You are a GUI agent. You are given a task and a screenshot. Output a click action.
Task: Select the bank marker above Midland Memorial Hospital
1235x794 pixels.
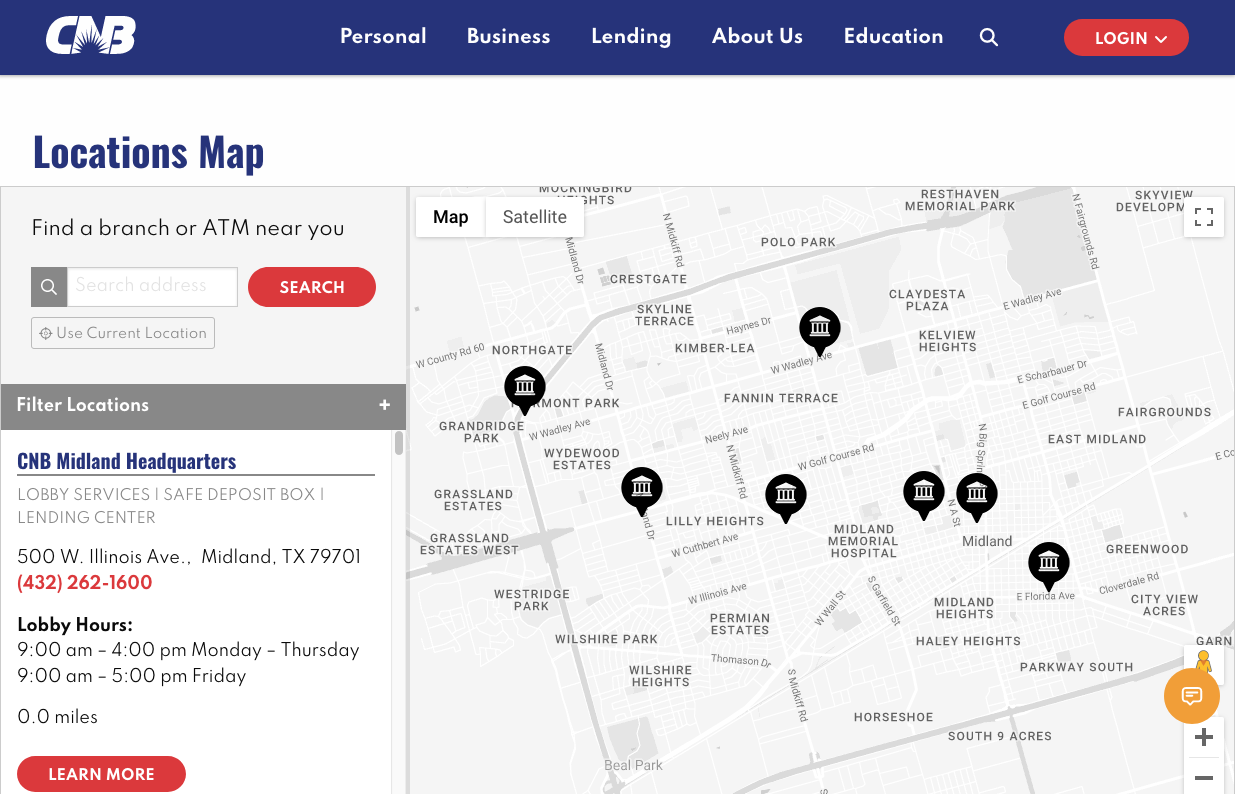pos(924,495)
